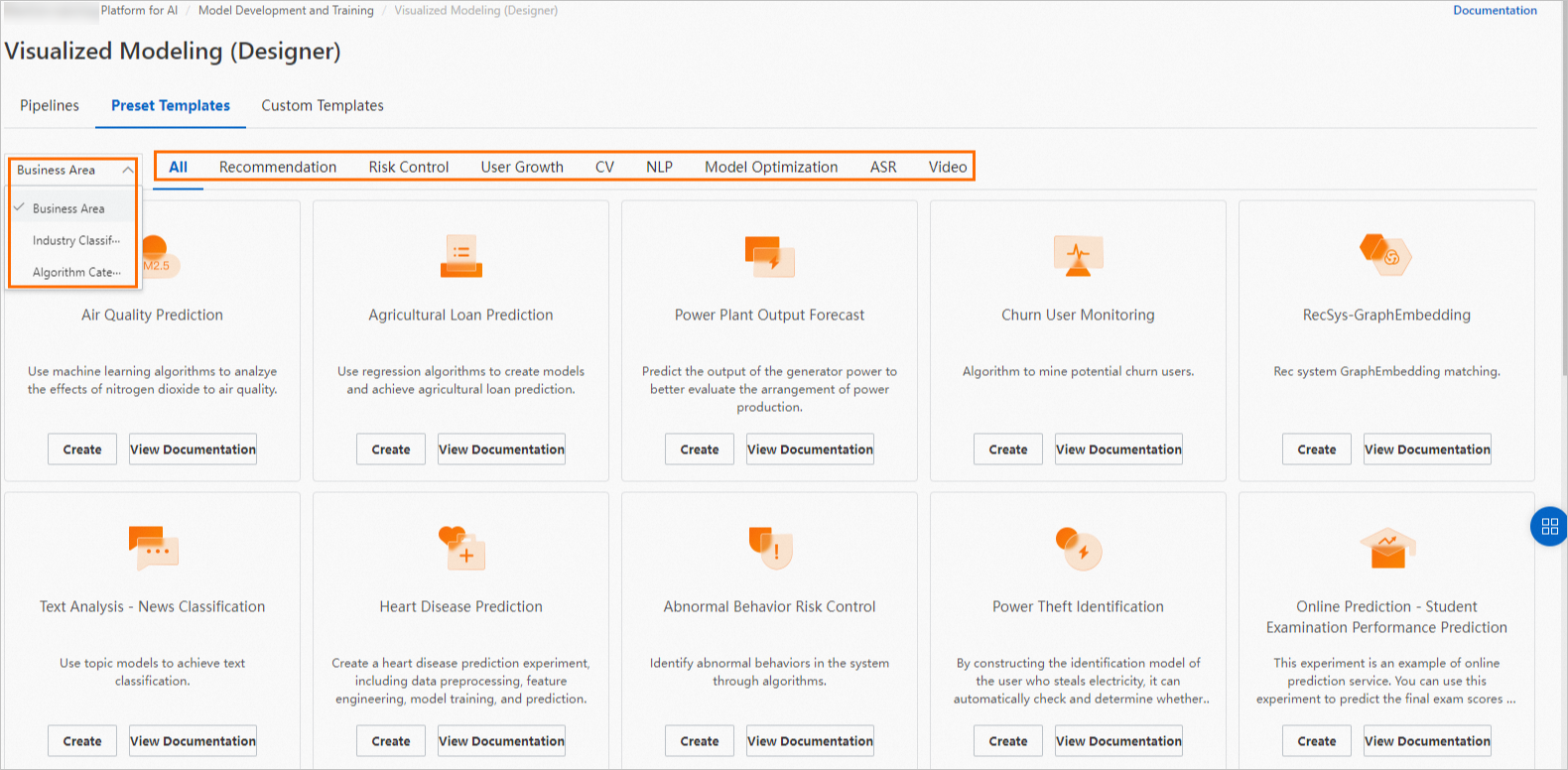Select the All category filter

(179, 167)
